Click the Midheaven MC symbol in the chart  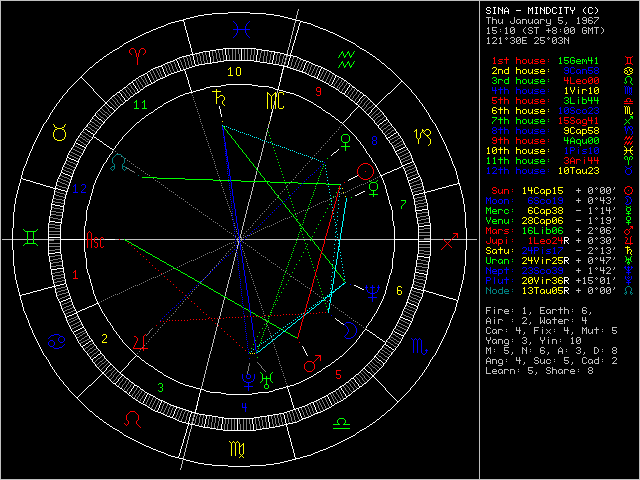[273, 100]
